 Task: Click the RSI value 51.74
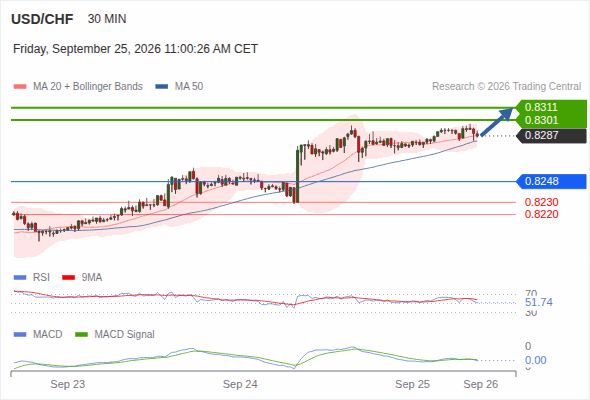(x=539, y=303)
